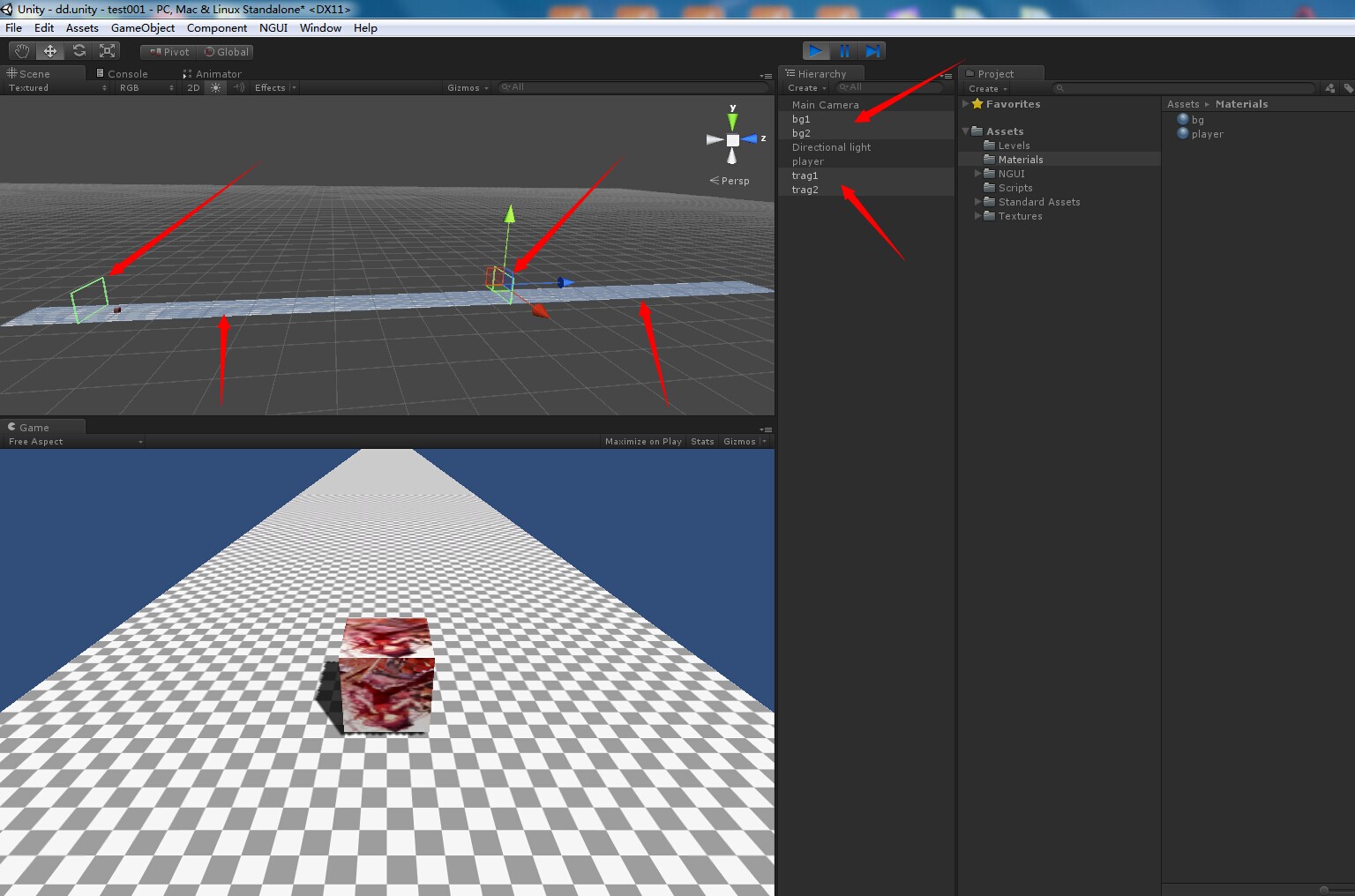
Task: Select the Move tool
Action: (x=49, y=50)
